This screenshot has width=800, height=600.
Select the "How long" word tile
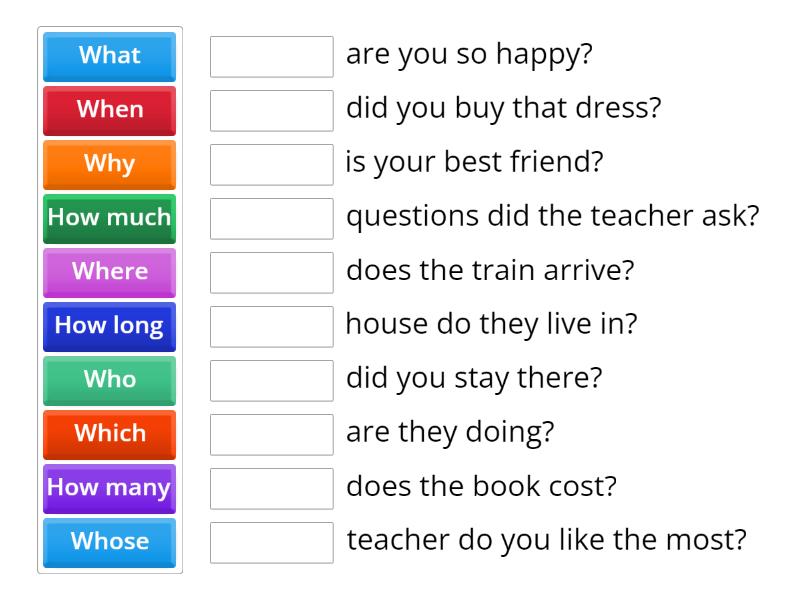pyautogui.click(x=109, y=326)
